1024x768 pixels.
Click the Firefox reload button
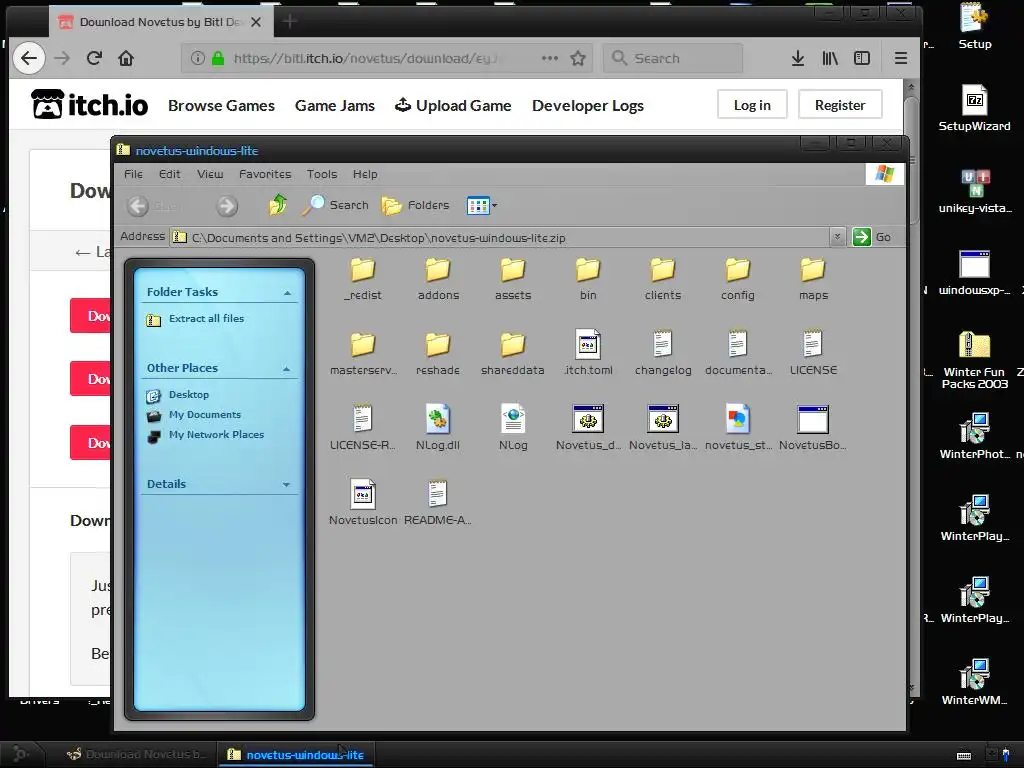click(x=94, y=58)
